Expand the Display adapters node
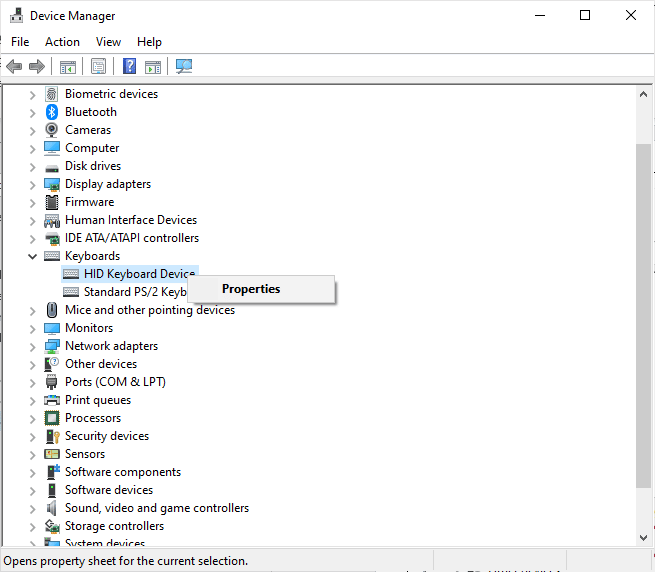 click(33, 185)
